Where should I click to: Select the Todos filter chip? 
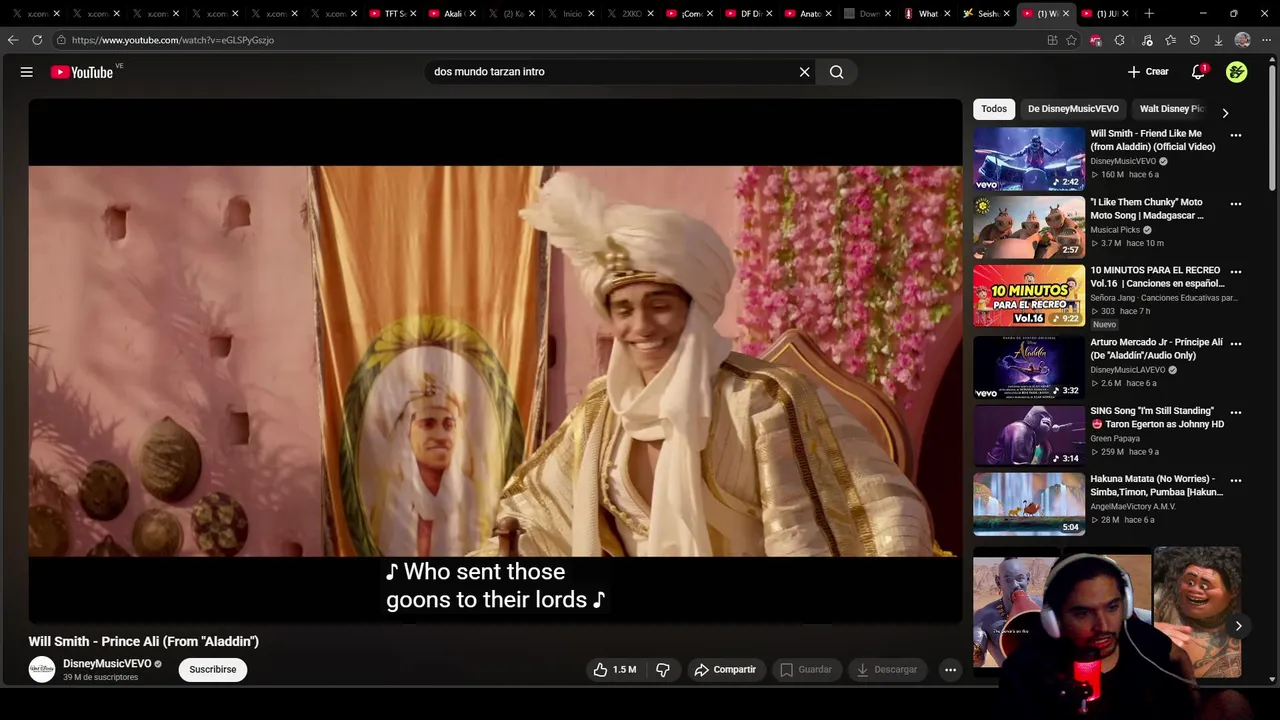coord(994,109)
